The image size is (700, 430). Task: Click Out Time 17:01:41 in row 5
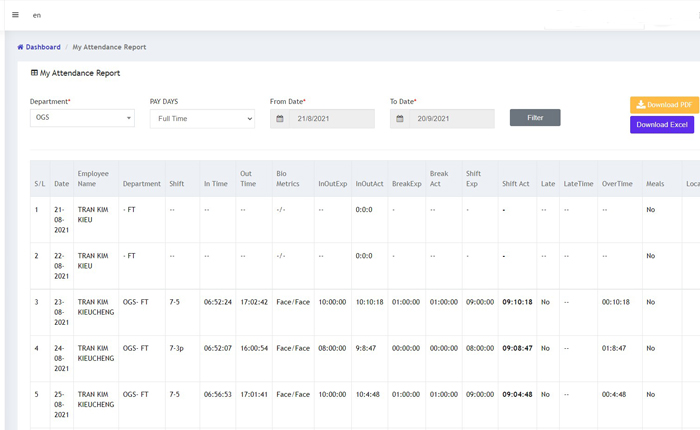(x=254, y=394)
